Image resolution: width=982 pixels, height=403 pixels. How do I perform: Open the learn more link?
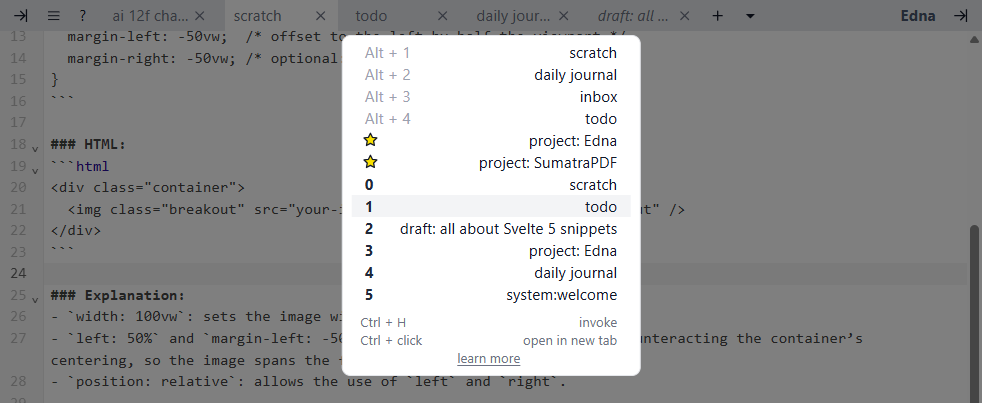point(488,359)
